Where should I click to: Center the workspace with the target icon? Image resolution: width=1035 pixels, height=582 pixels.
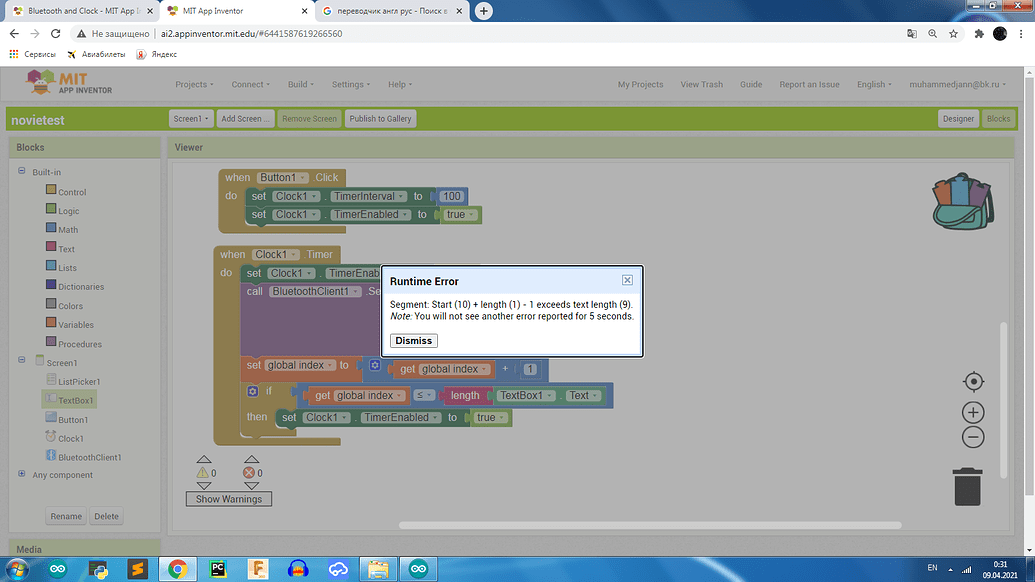pyautogui.click(x=973, y=382)
